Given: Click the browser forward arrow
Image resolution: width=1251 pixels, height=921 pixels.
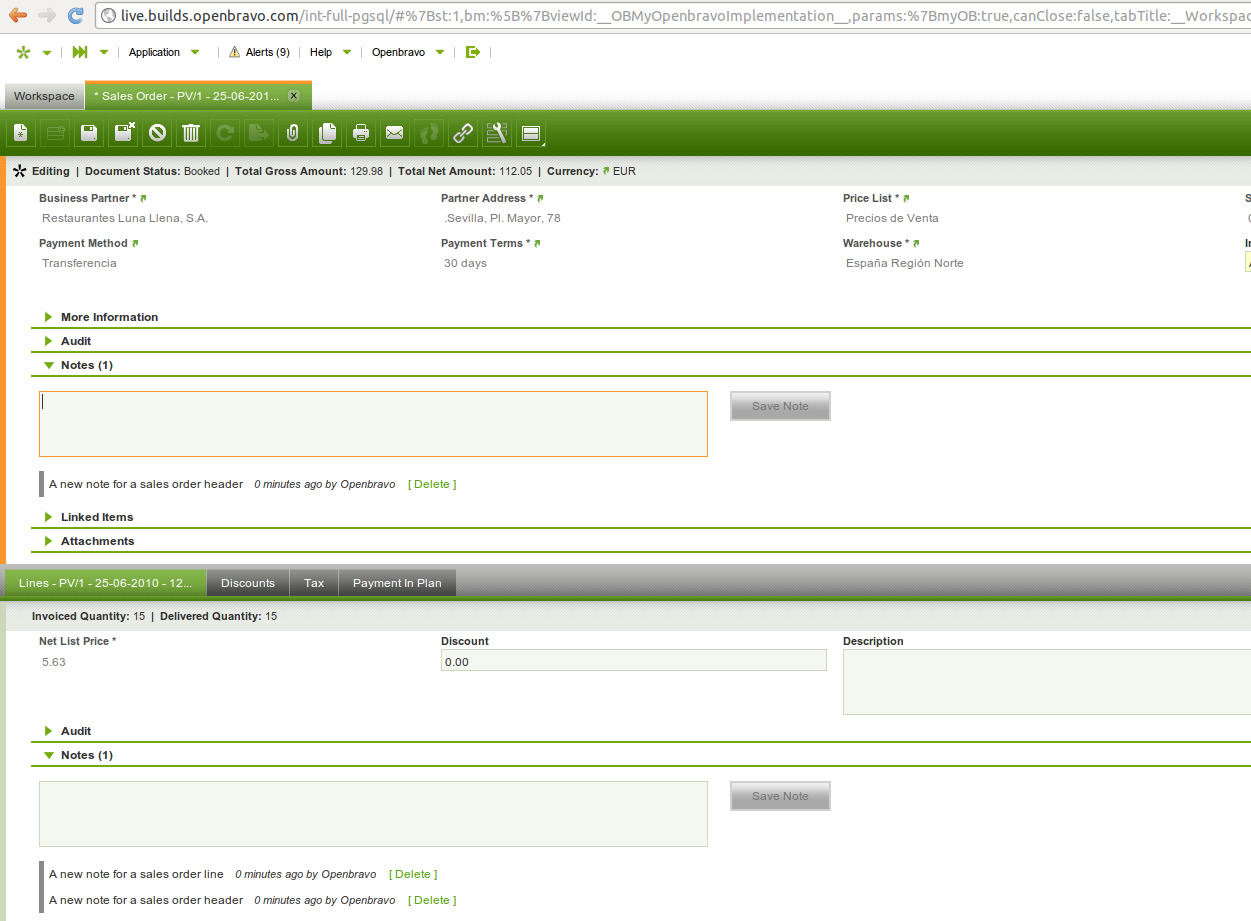Looking at the screenshot, I should click(x=46, y=15).
